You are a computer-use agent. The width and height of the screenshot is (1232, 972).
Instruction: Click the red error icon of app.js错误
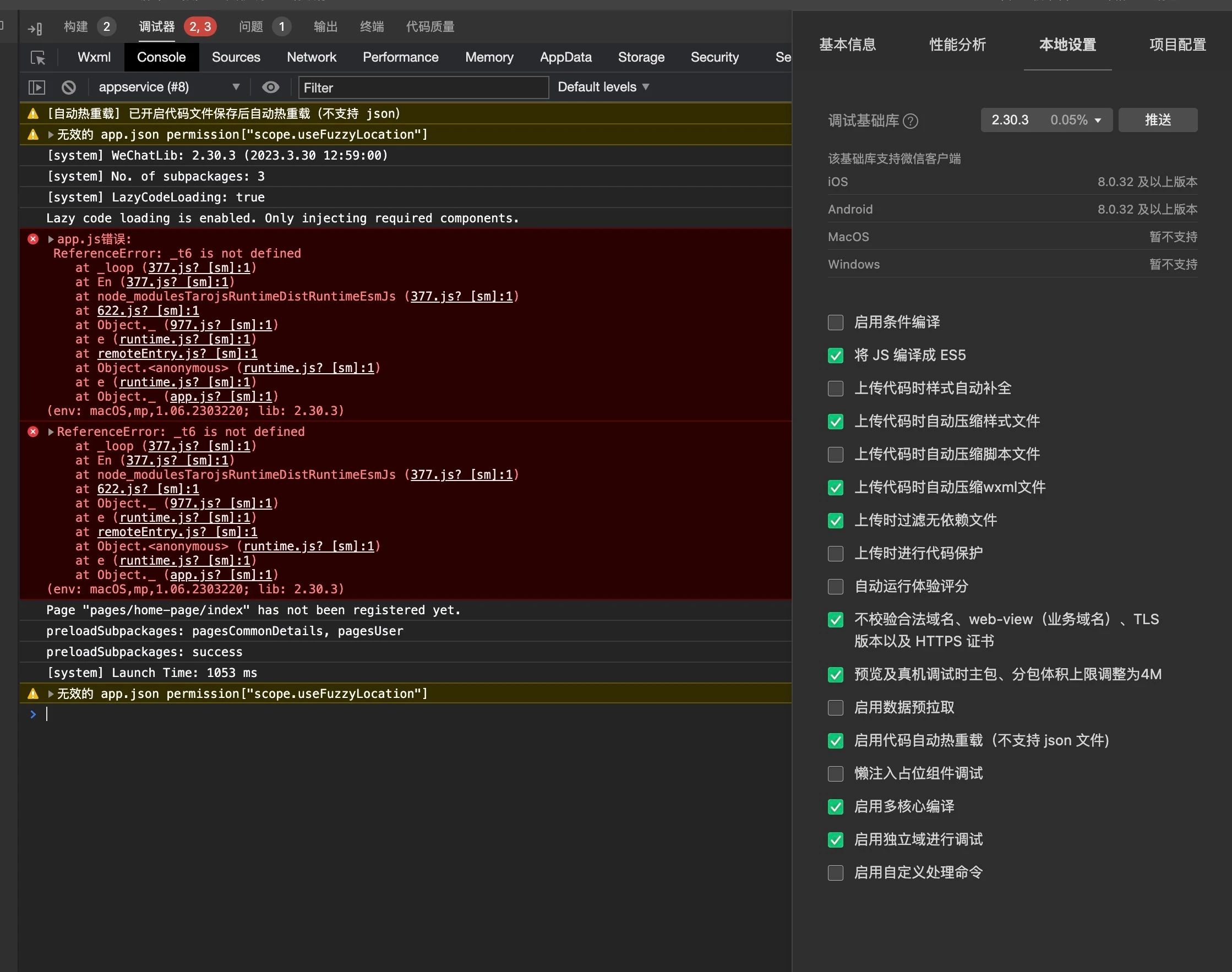coord(33,239)
